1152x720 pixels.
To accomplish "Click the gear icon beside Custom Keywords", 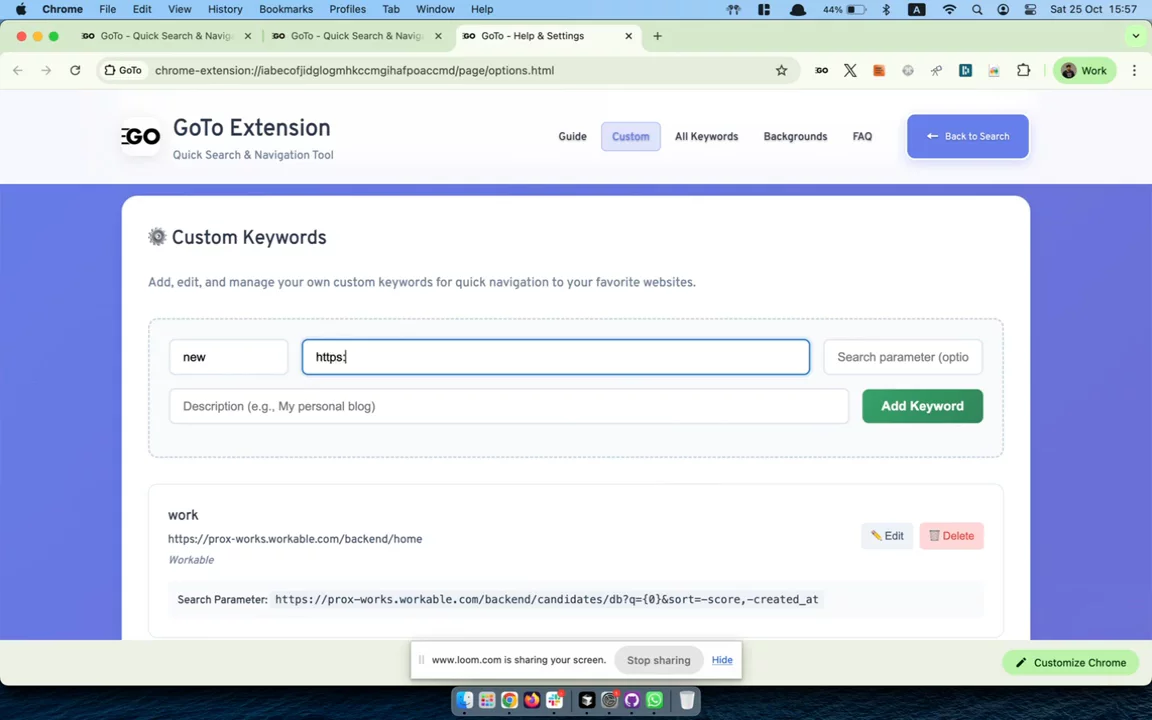I will 157,237.
